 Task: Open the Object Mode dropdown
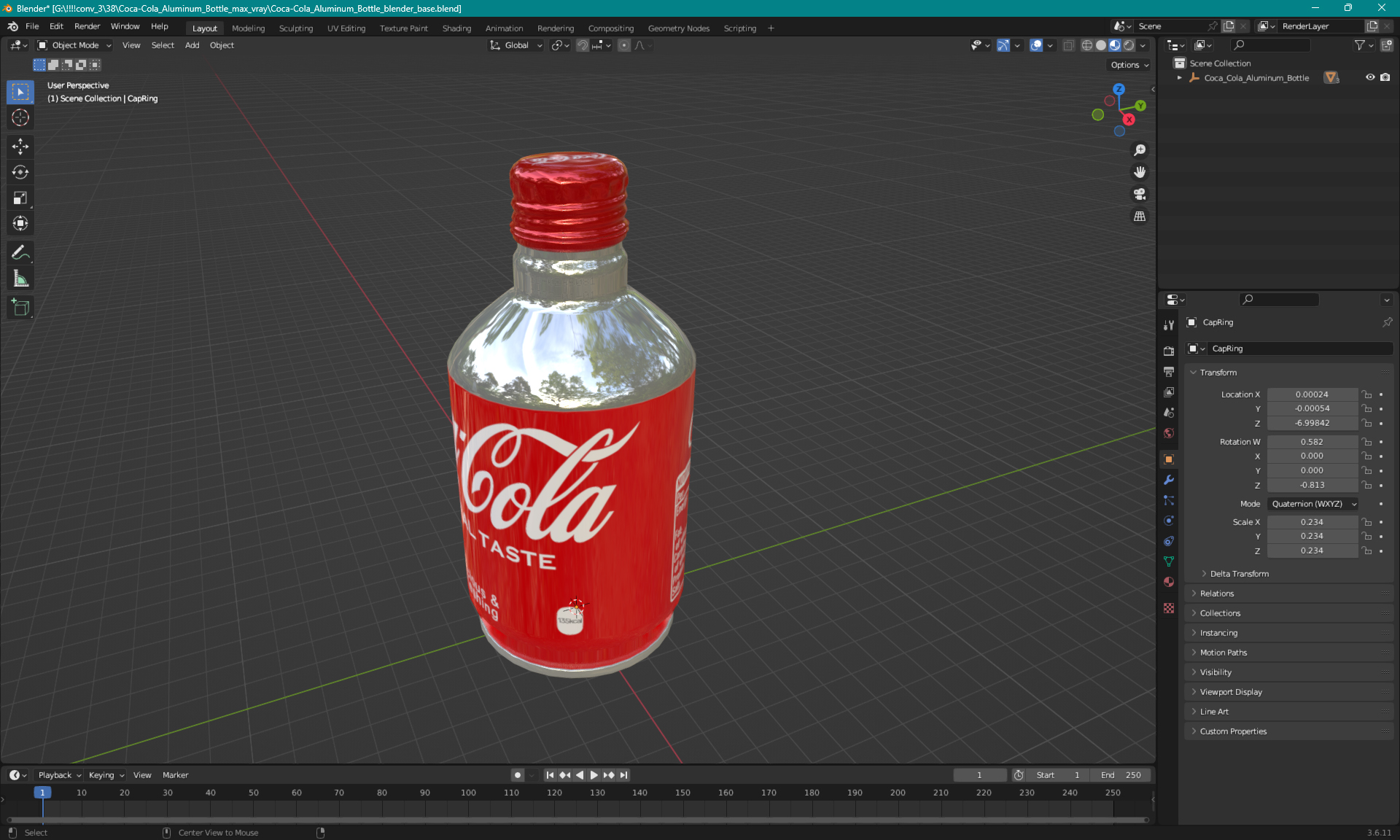[x=74, y=45]
